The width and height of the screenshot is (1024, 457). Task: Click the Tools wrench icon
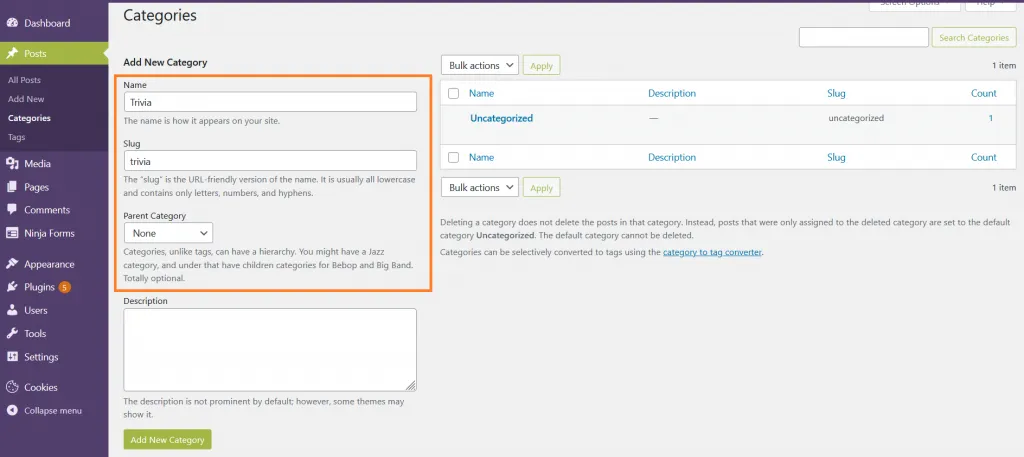(12, 334)
